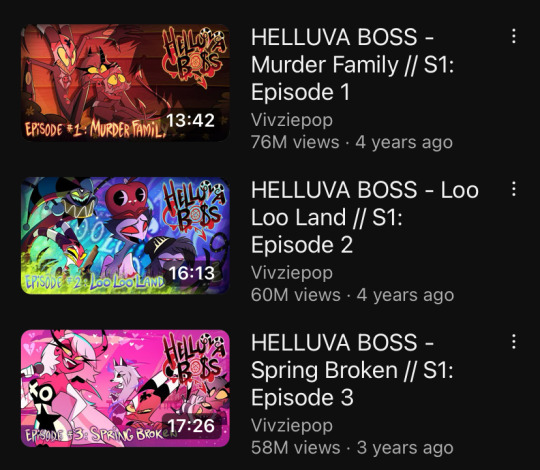Viewport: 540px width, 470px height.
Task: Play the Loo Loo Land episode thumbnail
Action: pos(125,236)
